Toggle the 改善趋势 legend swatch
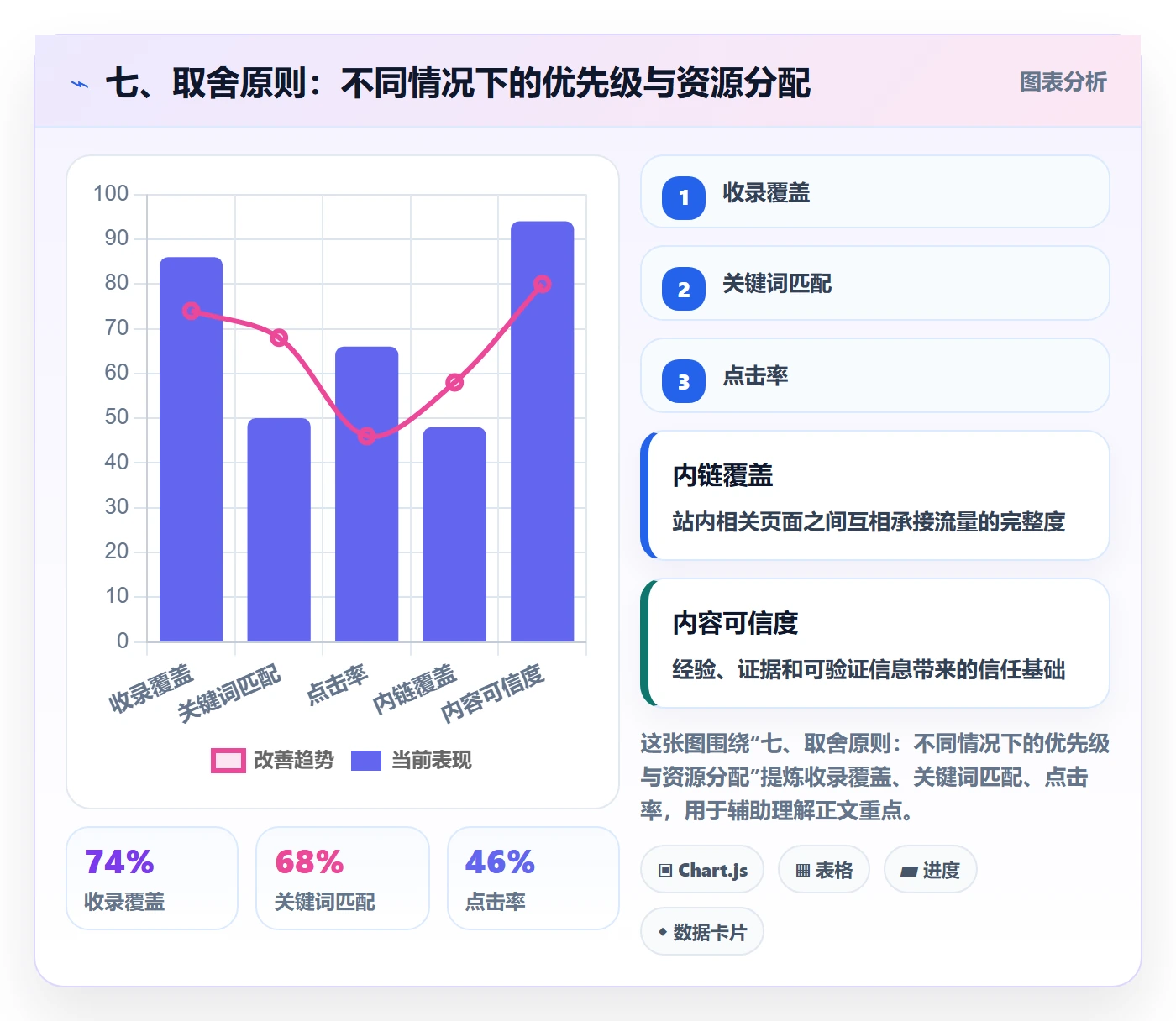Viewport: 1176px width, 1021px height. 228,761
